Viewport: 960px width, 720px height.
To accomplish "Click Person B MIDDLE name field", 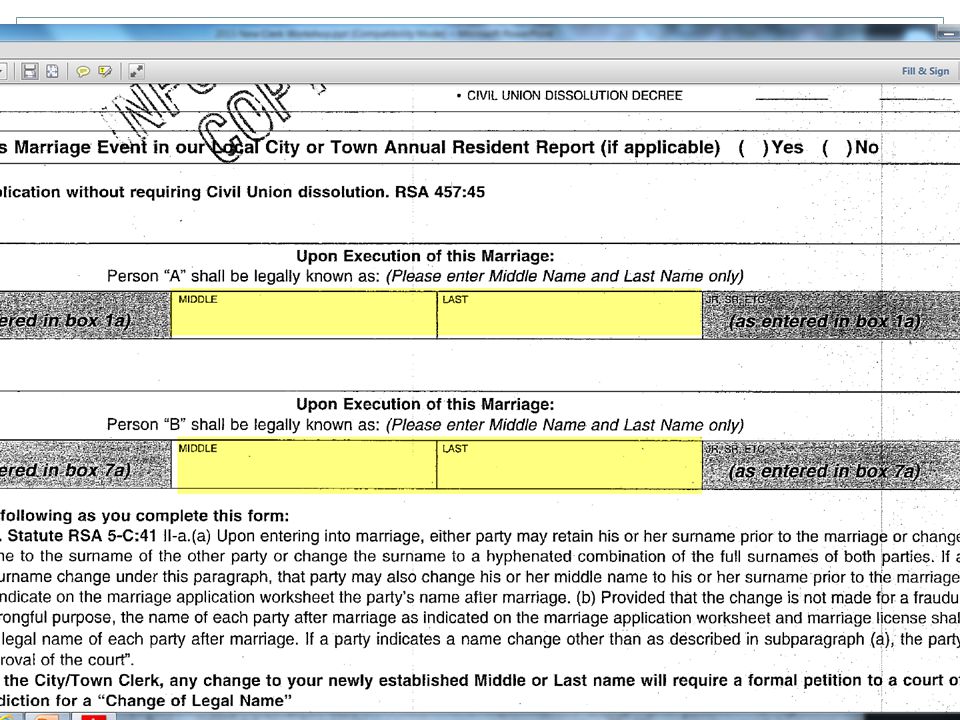I will [x=304, y=465].
